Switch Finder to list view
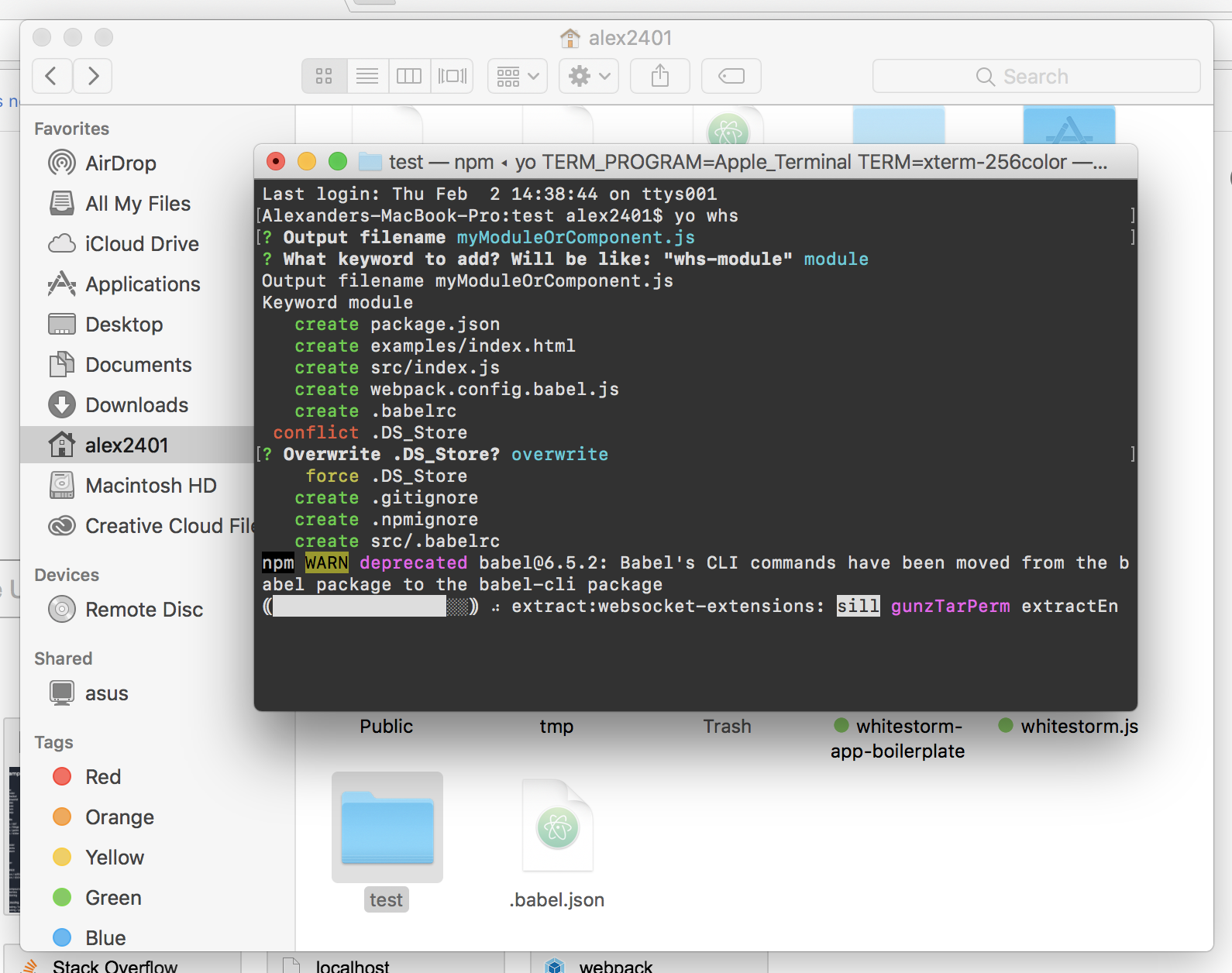Screen dimensions: 1232x973 coord(367,76)
